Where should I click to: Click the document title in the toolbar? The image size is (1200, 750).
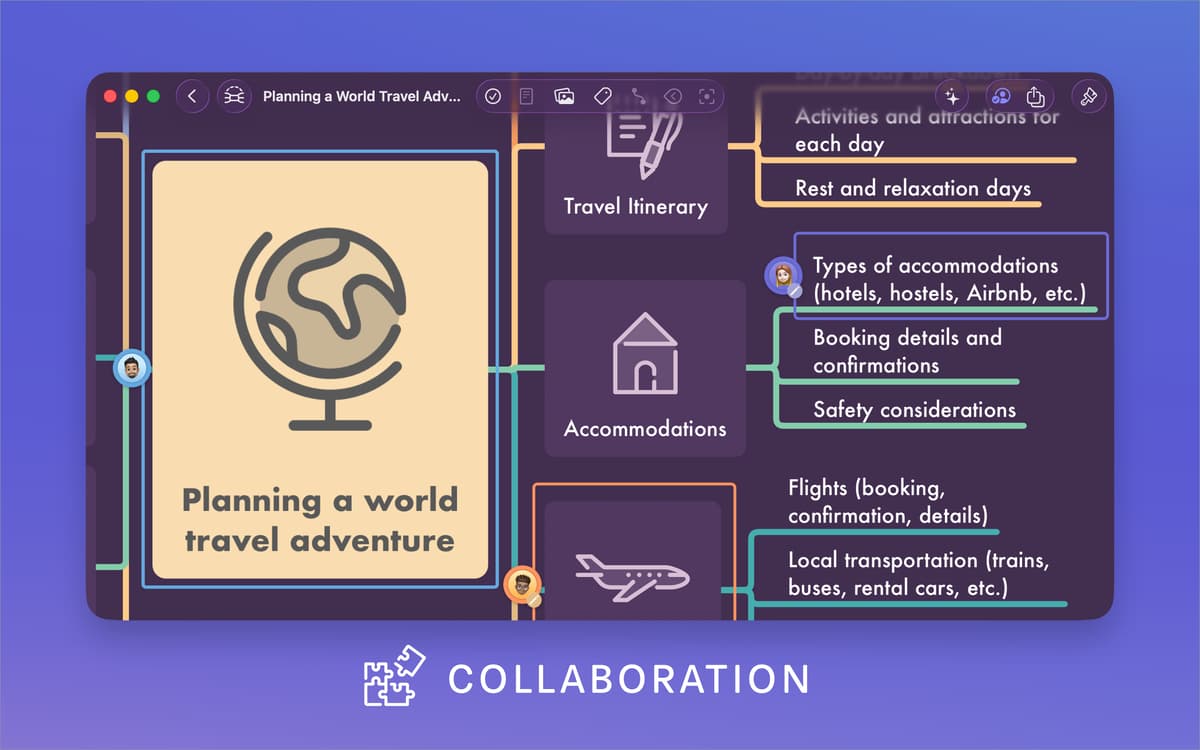coord(361,97)
